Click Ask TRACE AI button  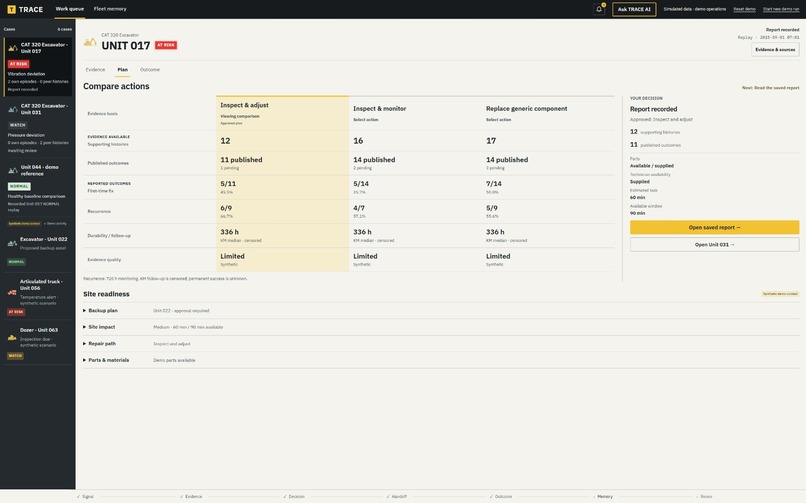click(634, 9)
